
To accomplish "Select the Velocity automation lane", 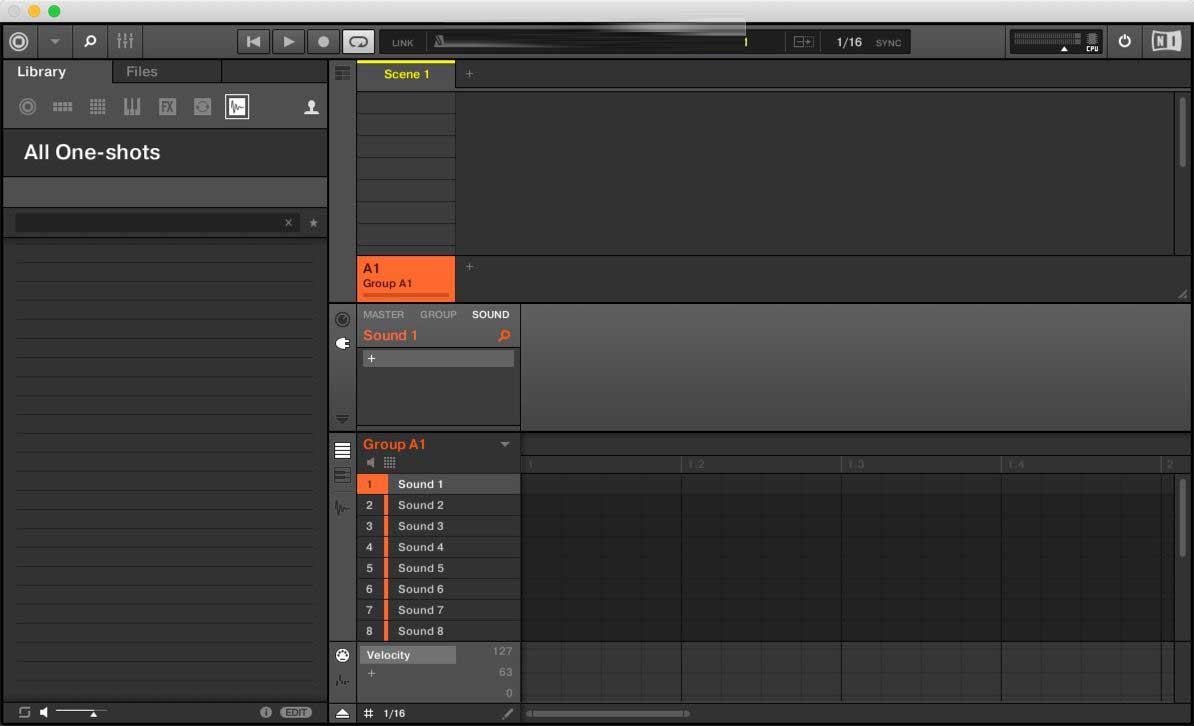I will tap(407, 654).
